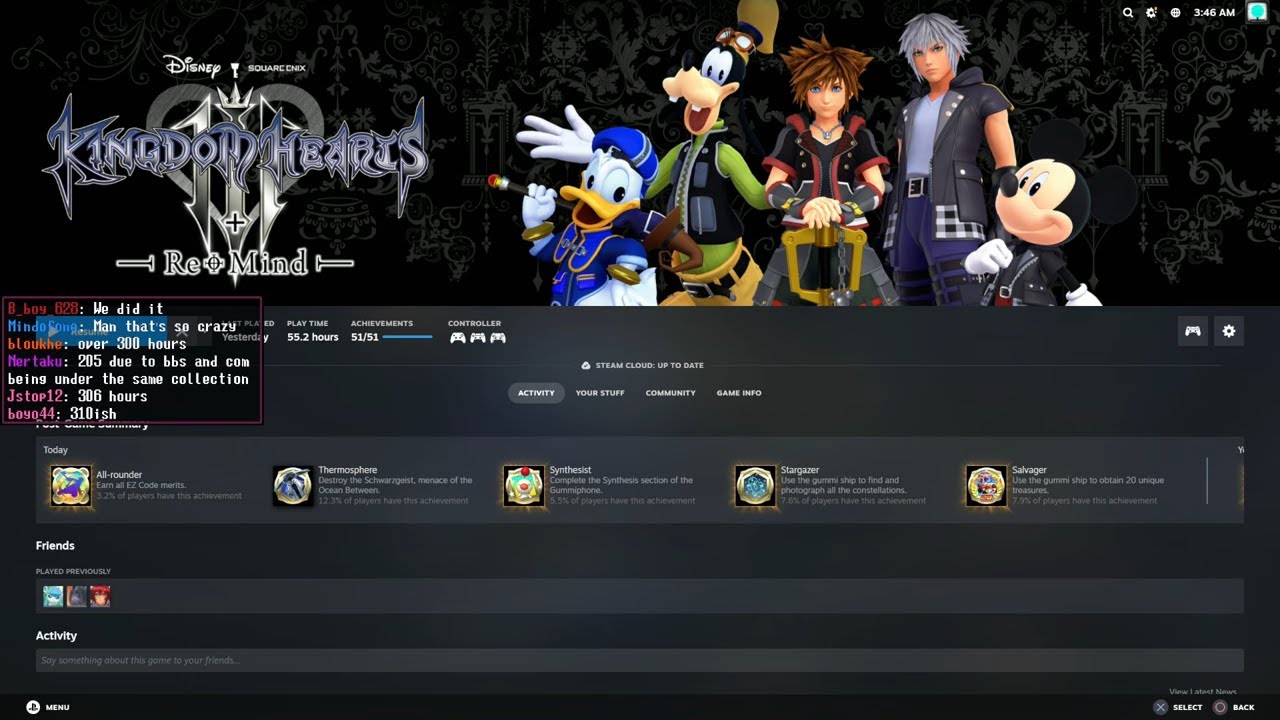Image resolution: width=1280 pixels, height=720 pixels.
Task: Click the Salvager achievement title
Action: tap(1029, 470)
